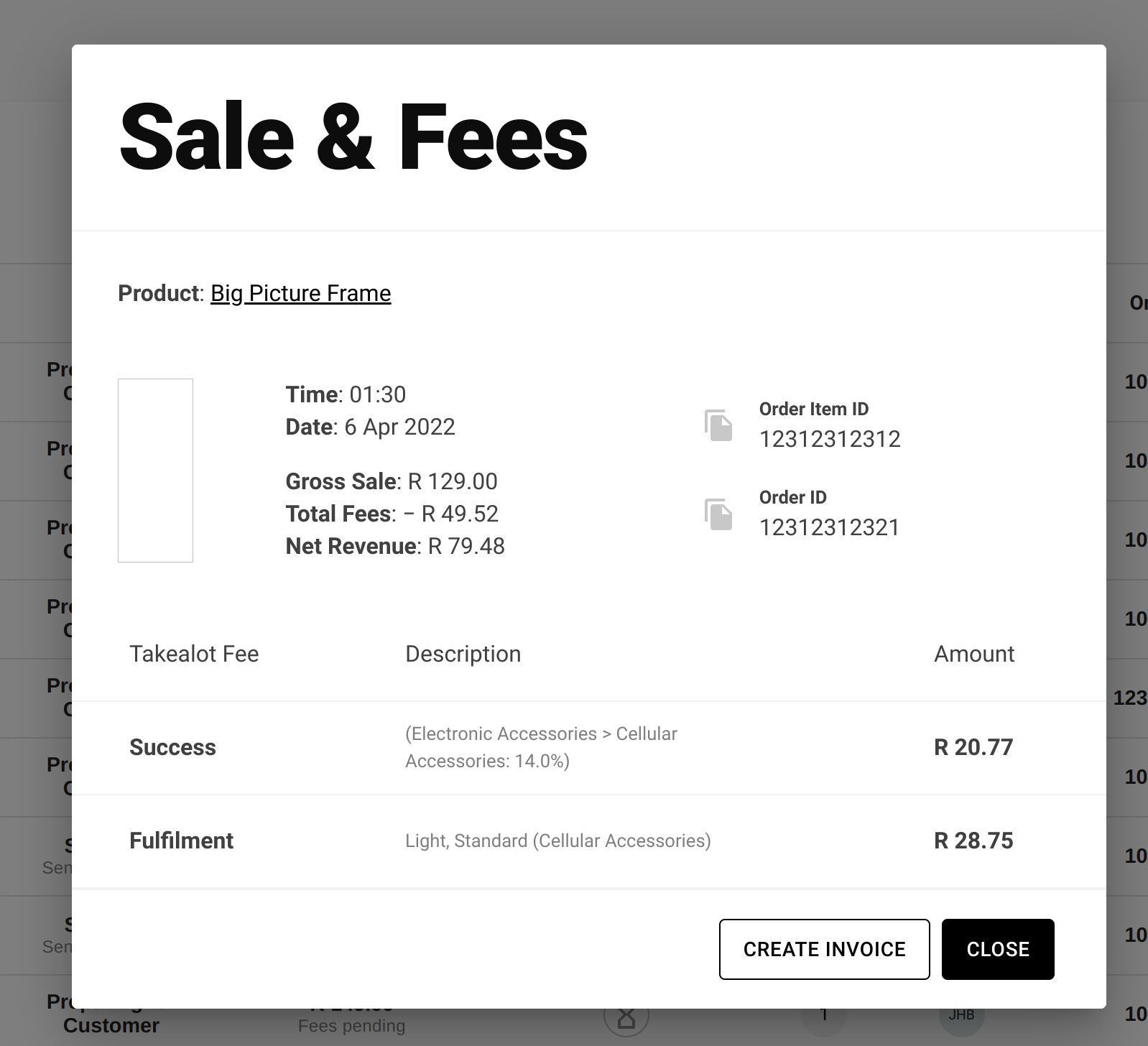This screenshot has height=1046, width=1148.
Task: Click the Amount column header
Action: tap(974, 654)
